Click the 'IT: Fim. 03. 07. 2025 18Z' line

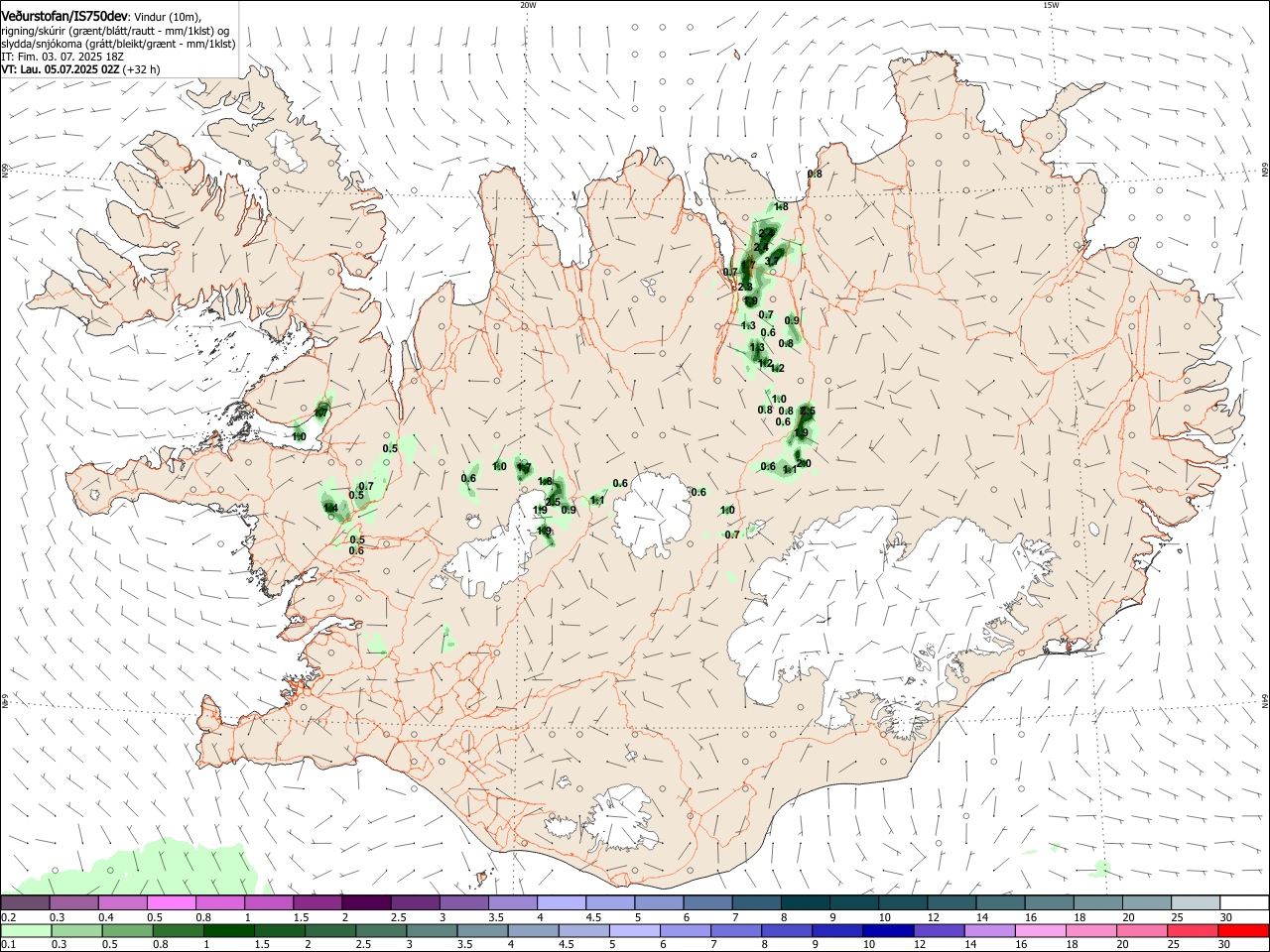(62, 58)
